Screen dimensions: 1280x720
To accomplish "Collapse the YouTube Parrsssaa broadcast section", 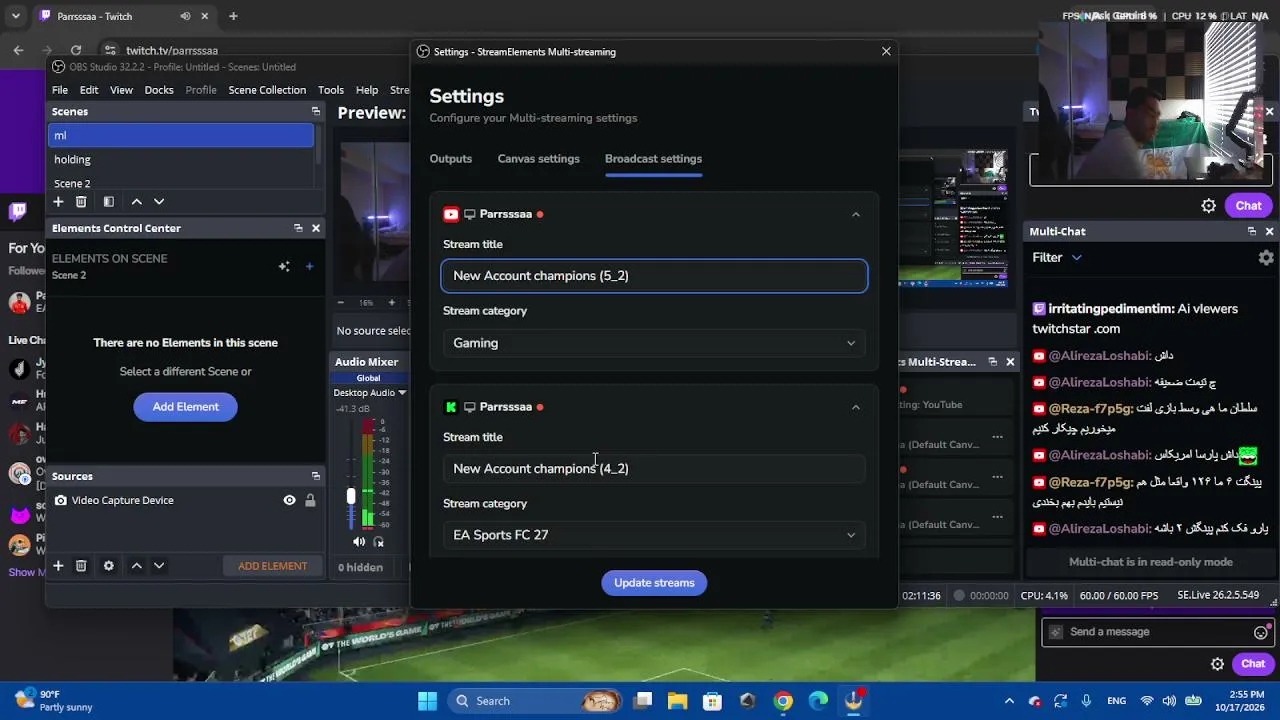I will click(856, 214).
